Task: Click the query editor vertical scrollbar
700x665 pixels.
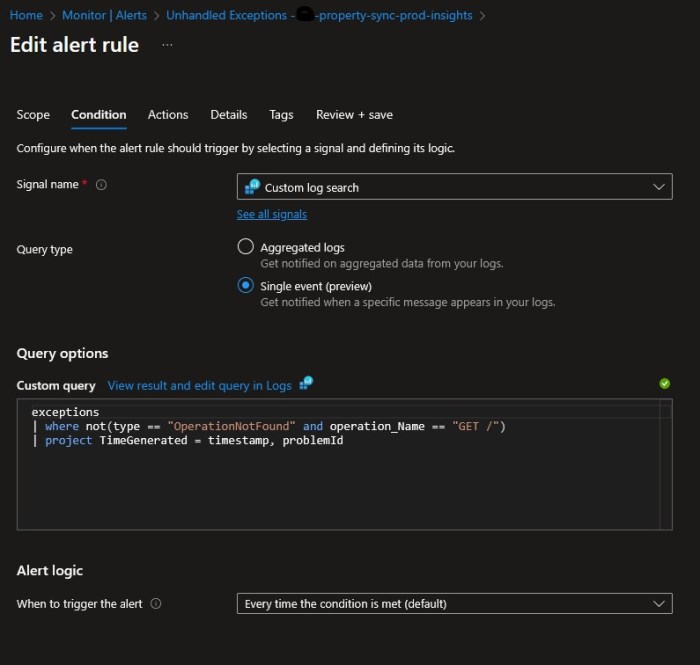Action: 666,464
